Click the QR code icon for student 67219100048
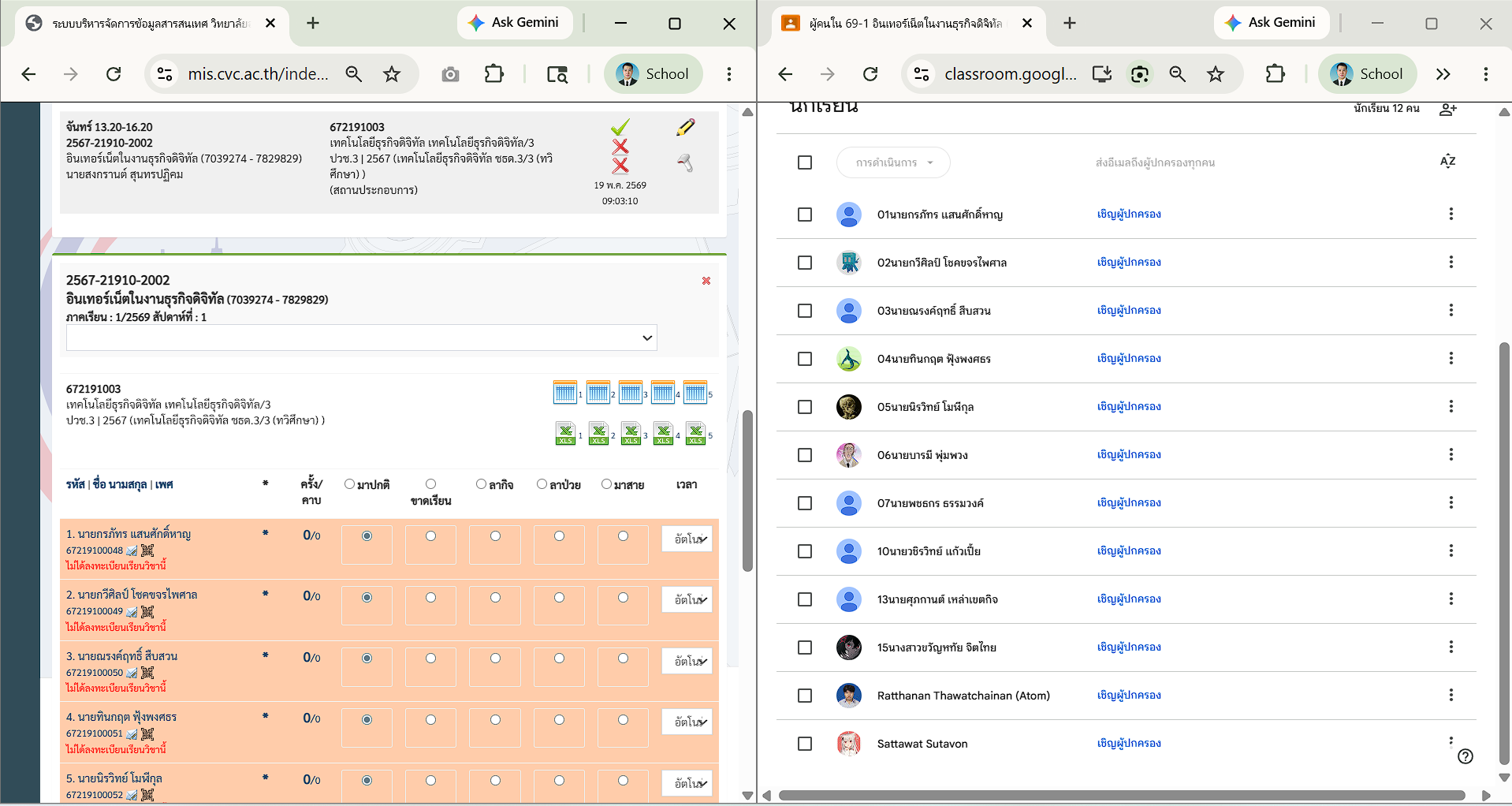 tap(147, 550)
